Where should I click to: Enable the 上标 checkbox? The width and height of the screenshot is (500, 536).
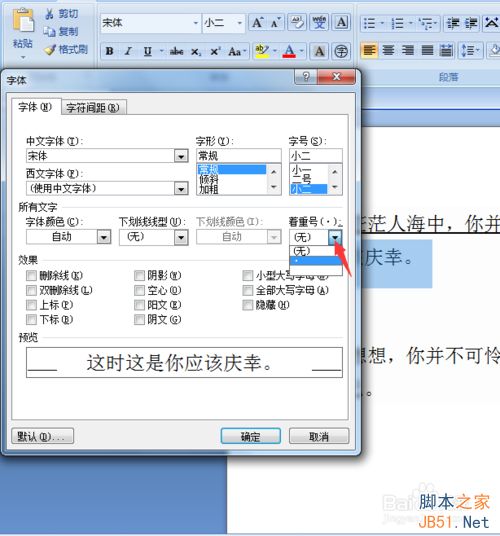coord(31,305)
